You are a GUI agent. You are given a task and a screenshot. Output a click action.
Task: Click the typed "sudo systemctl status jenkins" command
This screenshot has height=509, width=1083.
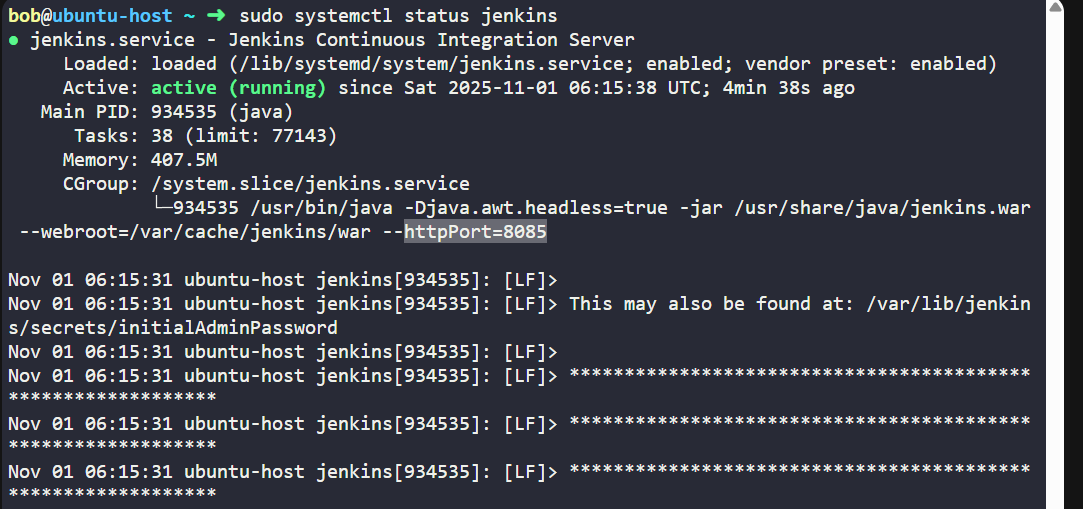(398, 16)
